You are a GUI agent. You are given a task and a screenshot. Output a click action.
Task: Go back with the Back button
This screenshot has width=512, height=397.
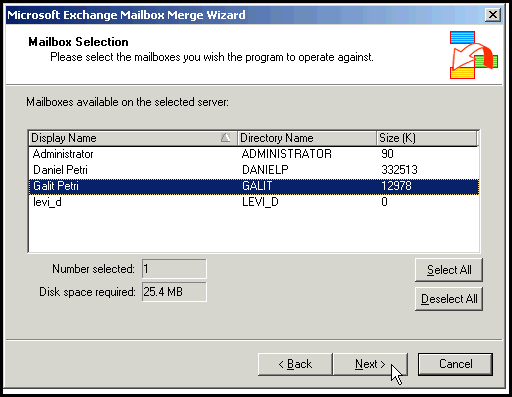[x=295, y=364]
